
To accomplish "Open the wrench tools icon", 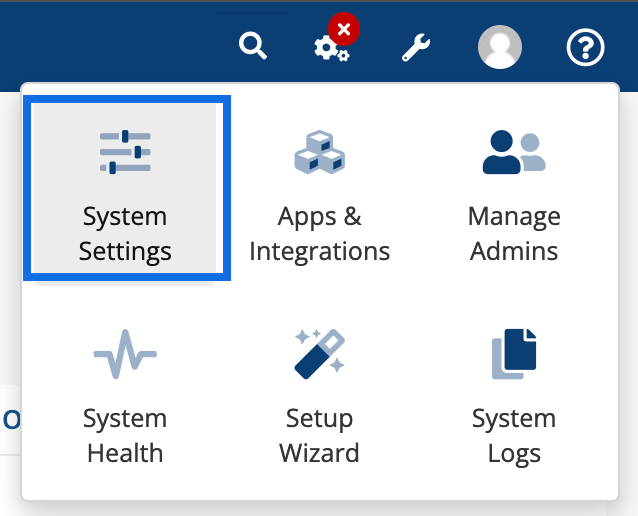I will (x=416, y=47).
